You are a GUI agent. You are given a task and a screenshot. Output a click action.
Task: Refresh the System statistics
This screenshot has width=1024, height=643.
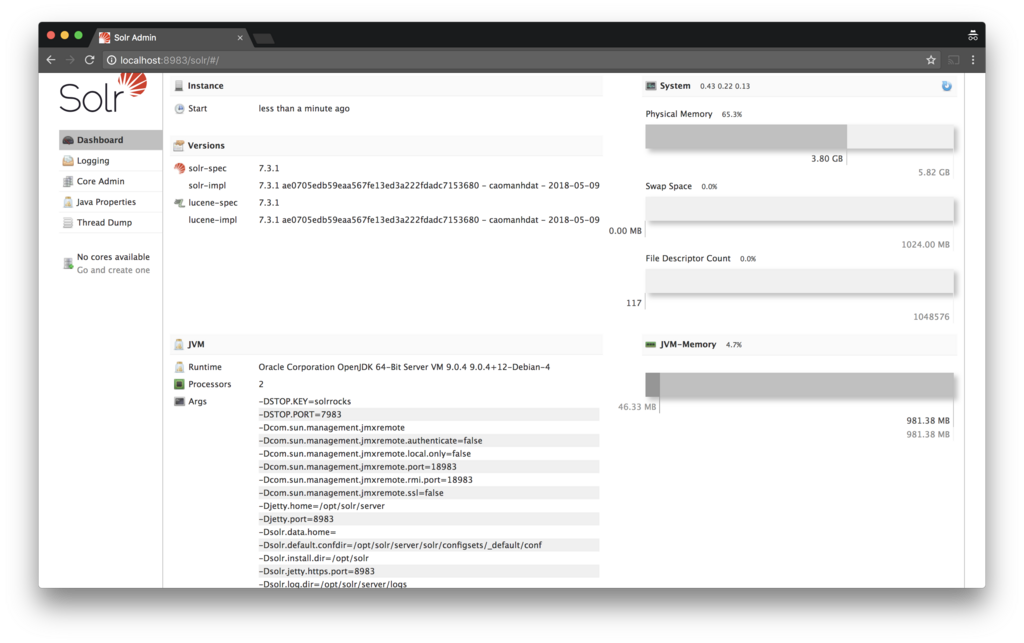[x=946, y=86]
